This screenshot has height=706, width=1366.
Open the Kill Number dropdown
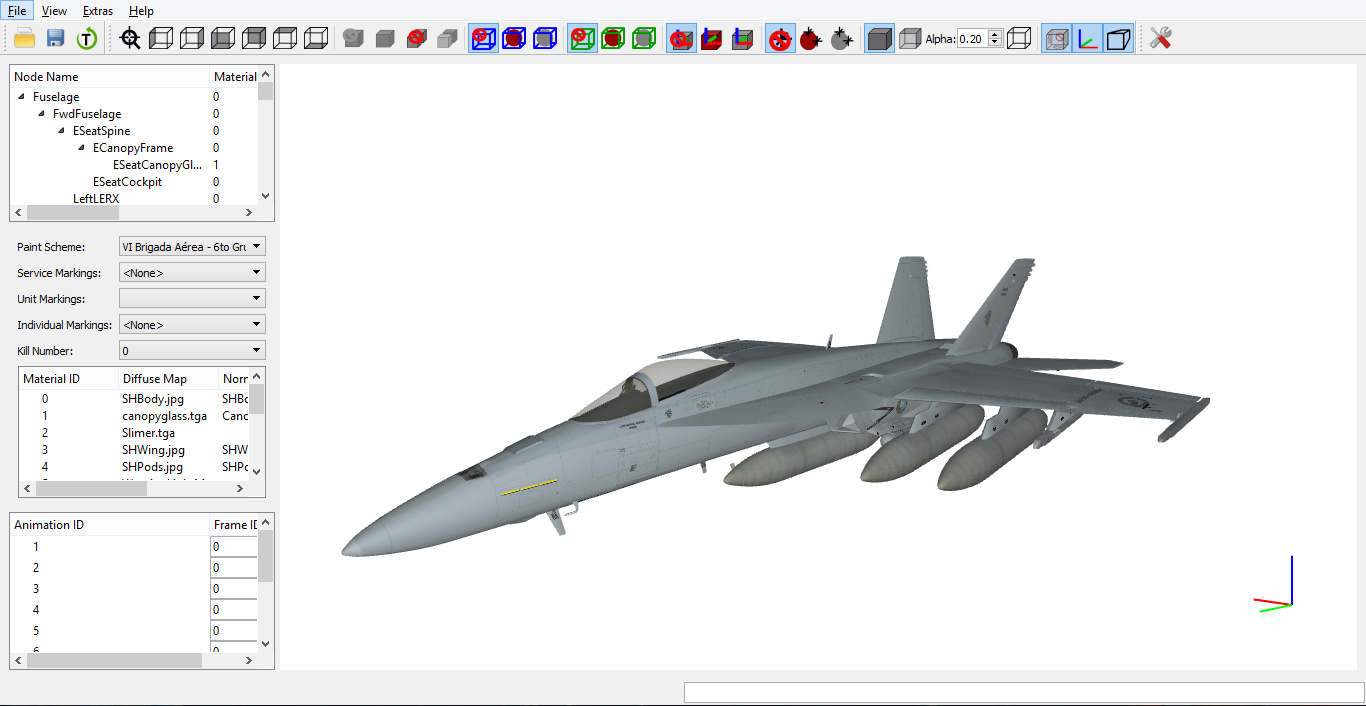click(192, 350)
